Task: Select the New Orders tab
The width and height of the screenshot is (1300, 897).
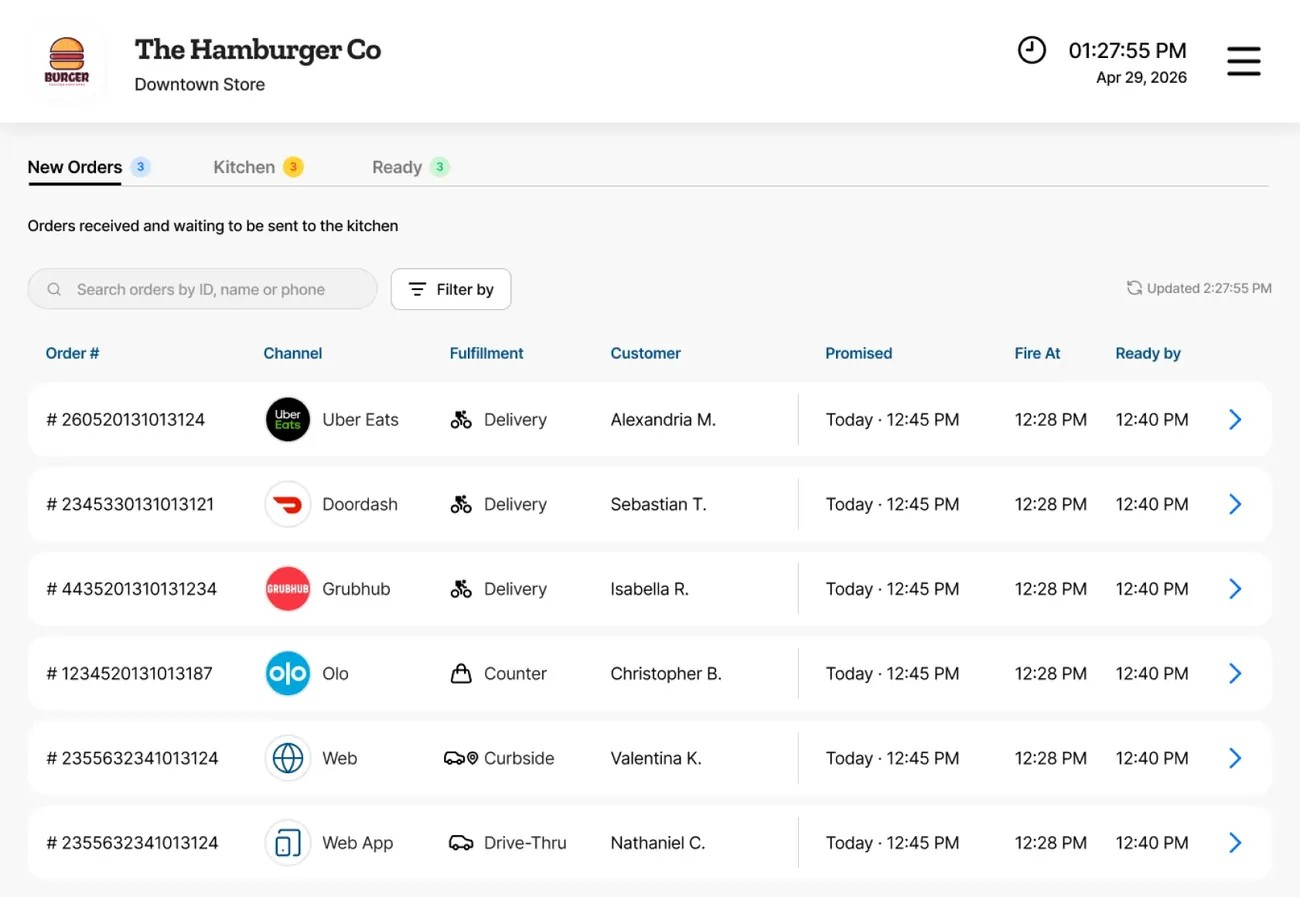Action: 75,167
